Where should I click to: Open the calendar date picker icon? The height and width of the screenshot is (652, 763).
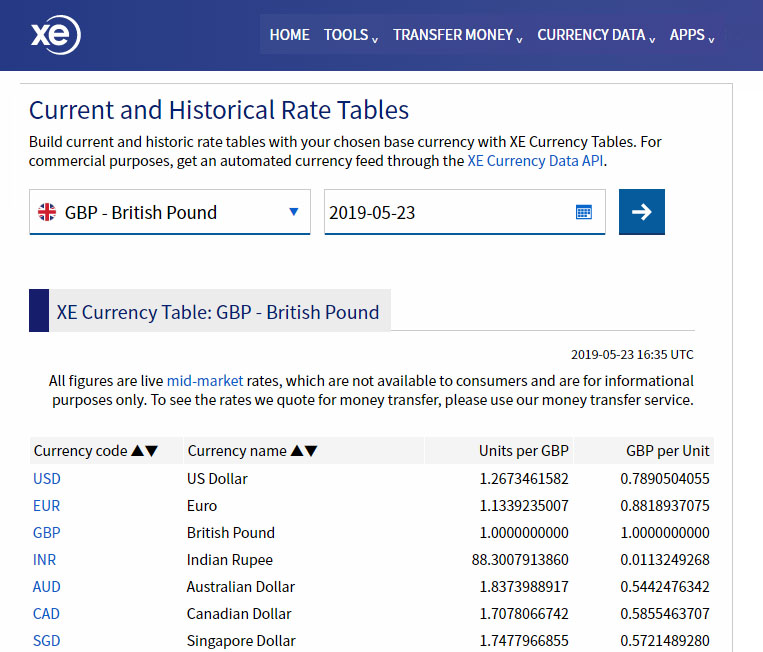583,213
